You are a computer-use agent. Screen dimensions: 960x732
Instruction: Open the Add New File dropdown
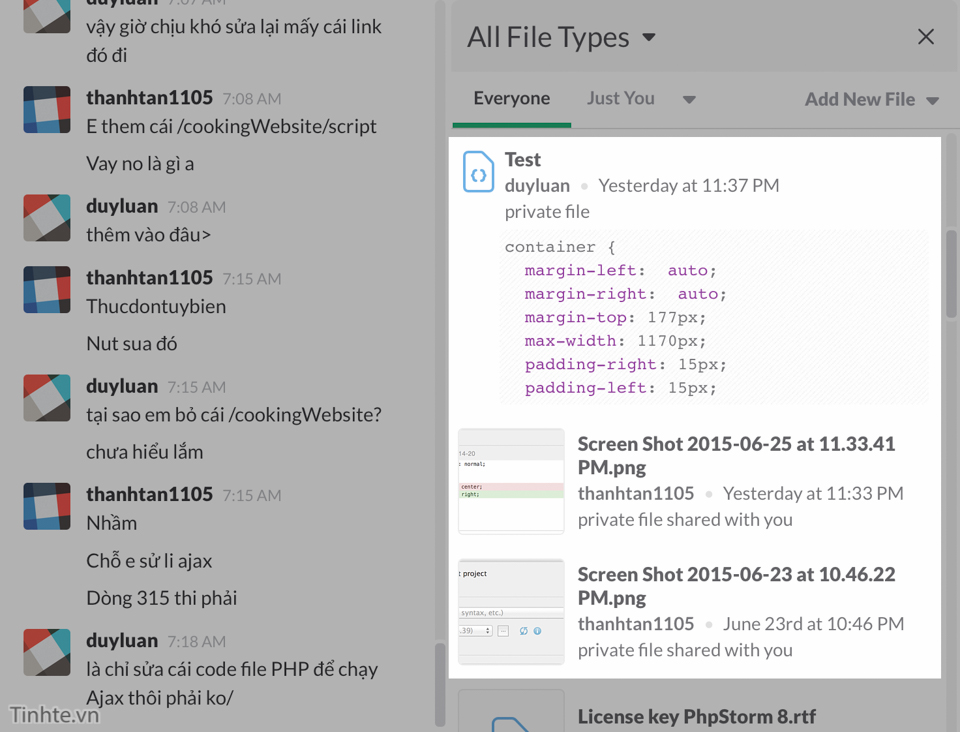[x=872, y=99]
